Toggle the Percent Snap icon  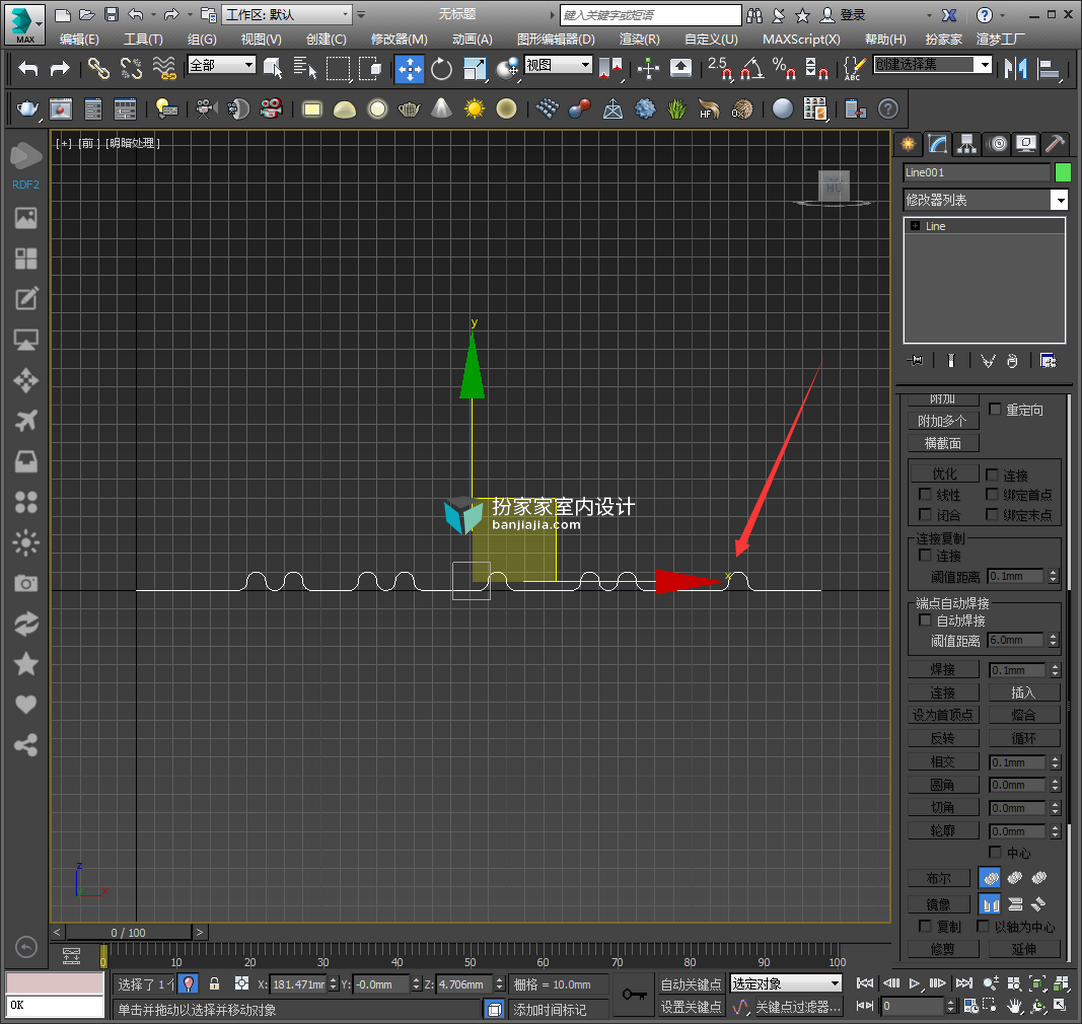[x=784, y=68]
